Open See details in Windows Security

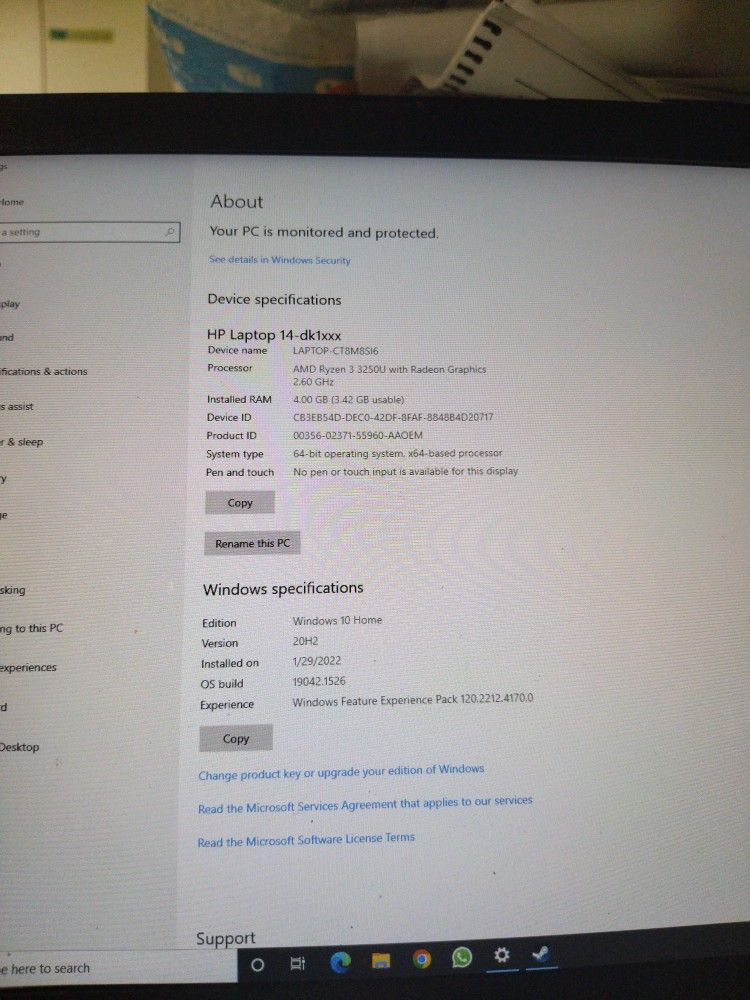[280, 260]
